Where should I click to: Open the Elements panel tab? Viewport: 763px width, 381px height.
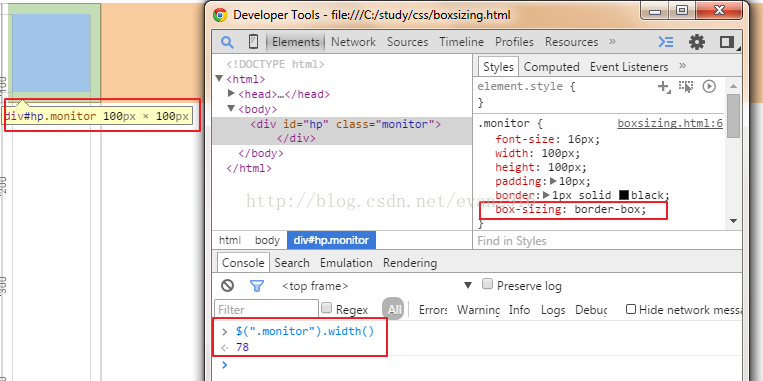click(x=296, y=42)
